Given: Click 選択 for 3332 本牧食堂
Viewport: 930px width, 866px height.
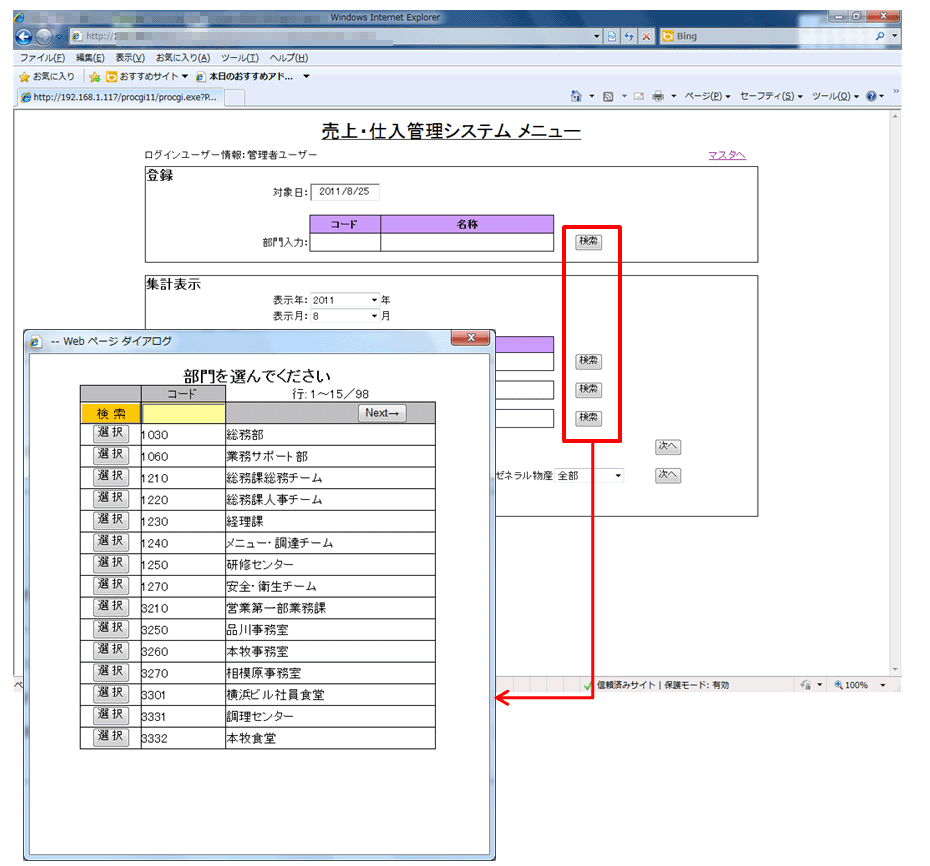Looking at the screenshot, I should click(111, 737).
